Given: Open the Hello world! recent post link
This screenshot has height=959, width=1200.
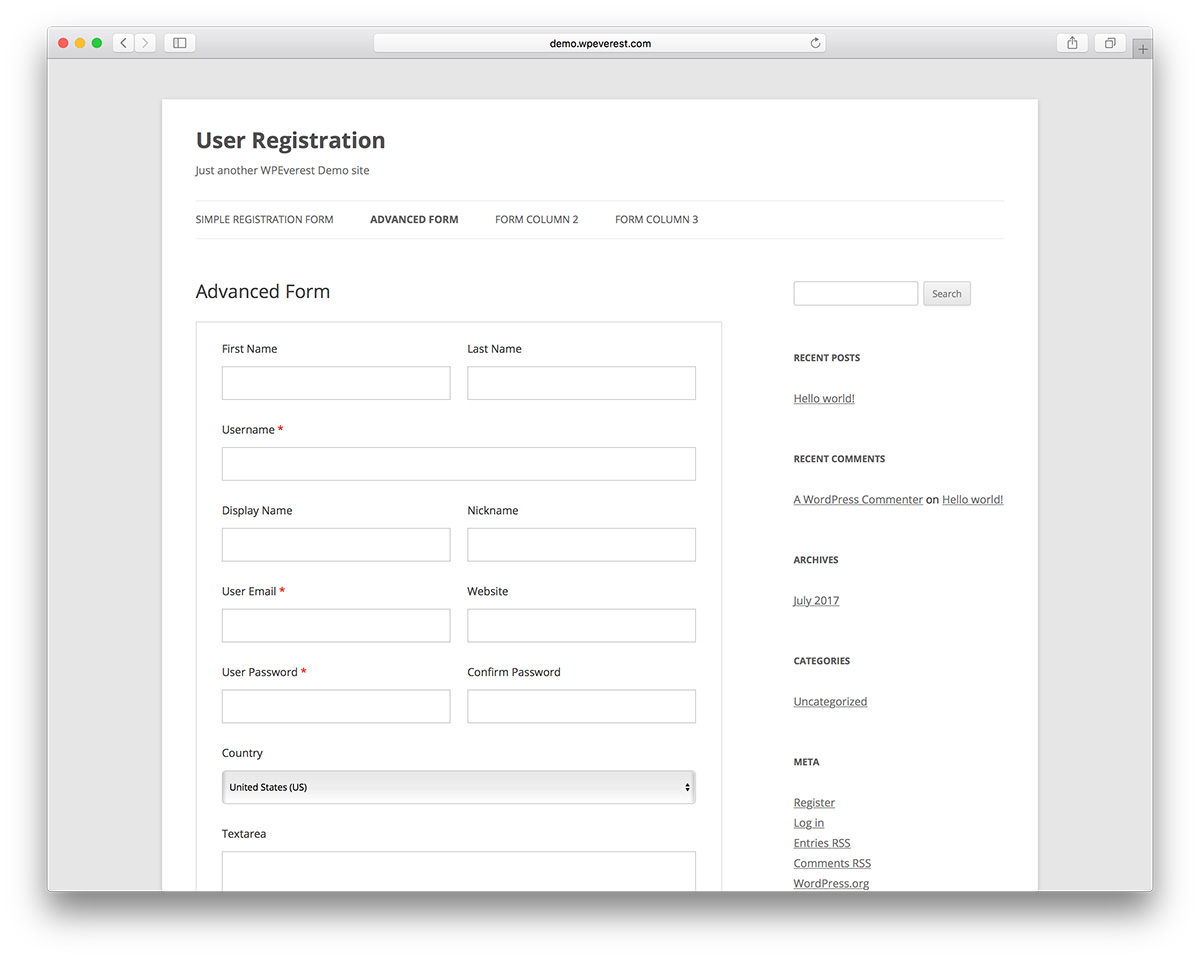Looking at the screenshot, I should [x=824, y=398].
